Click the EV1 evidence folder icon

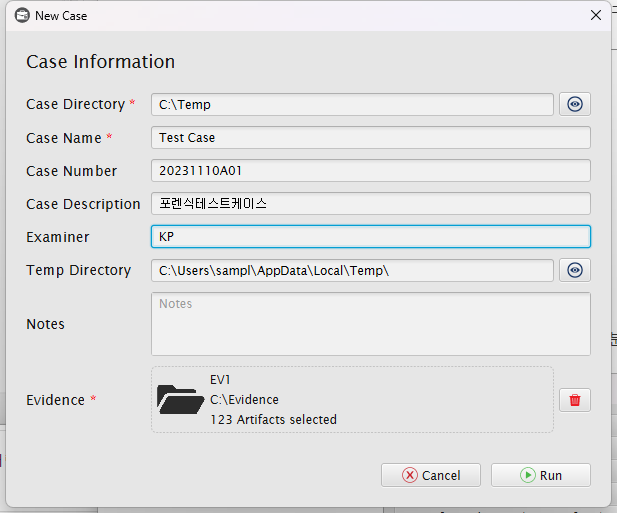180,399
